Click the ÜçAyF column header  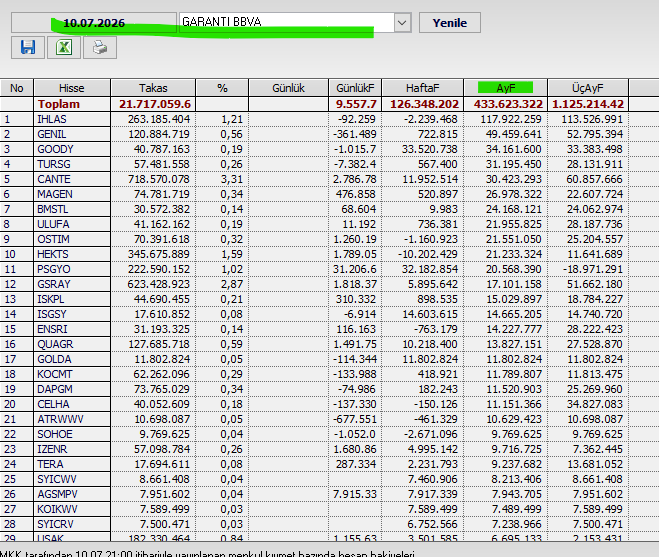click(x=588, y=88)
